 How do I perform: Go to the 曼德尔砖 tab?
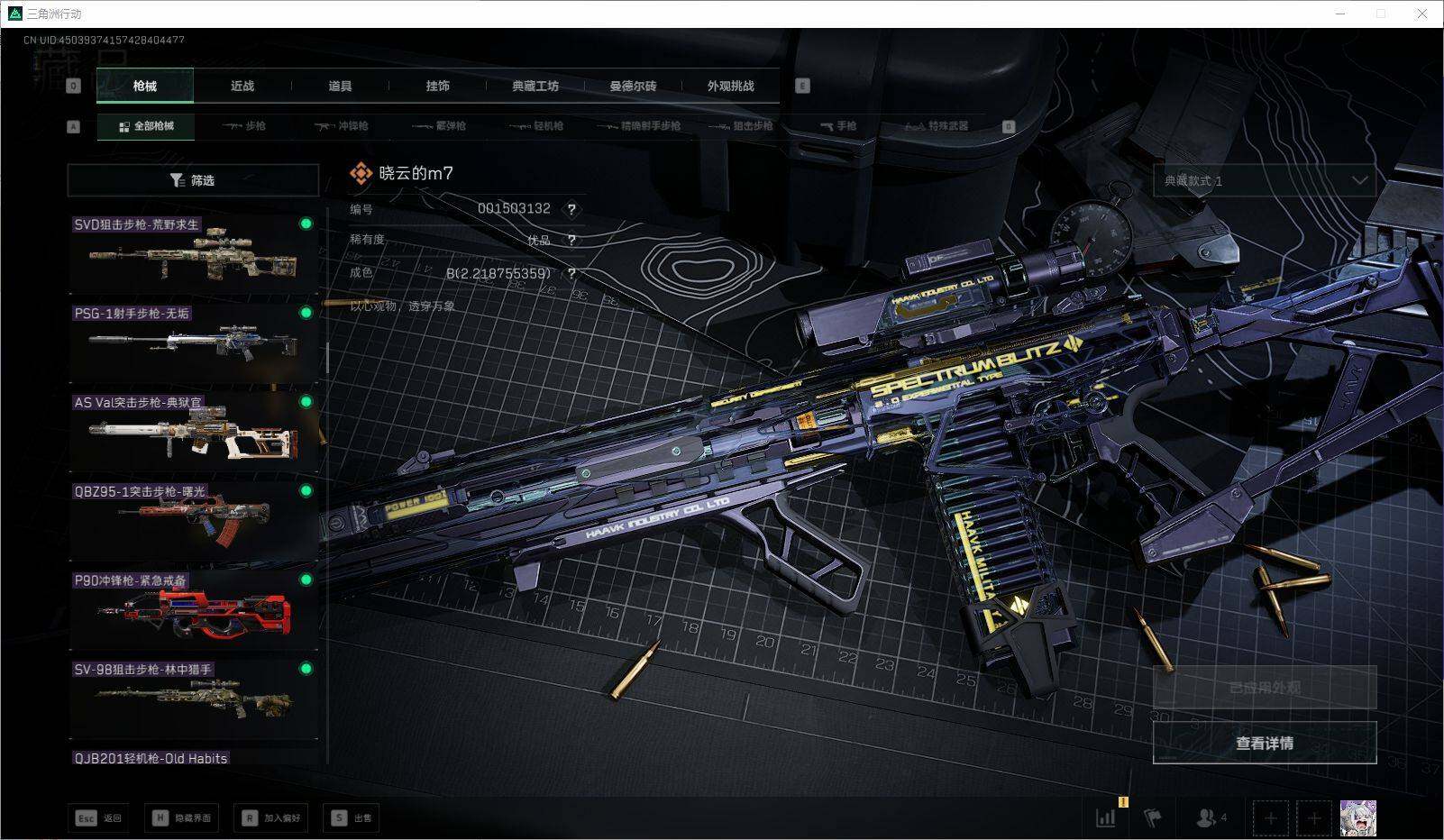coord(633,86)
